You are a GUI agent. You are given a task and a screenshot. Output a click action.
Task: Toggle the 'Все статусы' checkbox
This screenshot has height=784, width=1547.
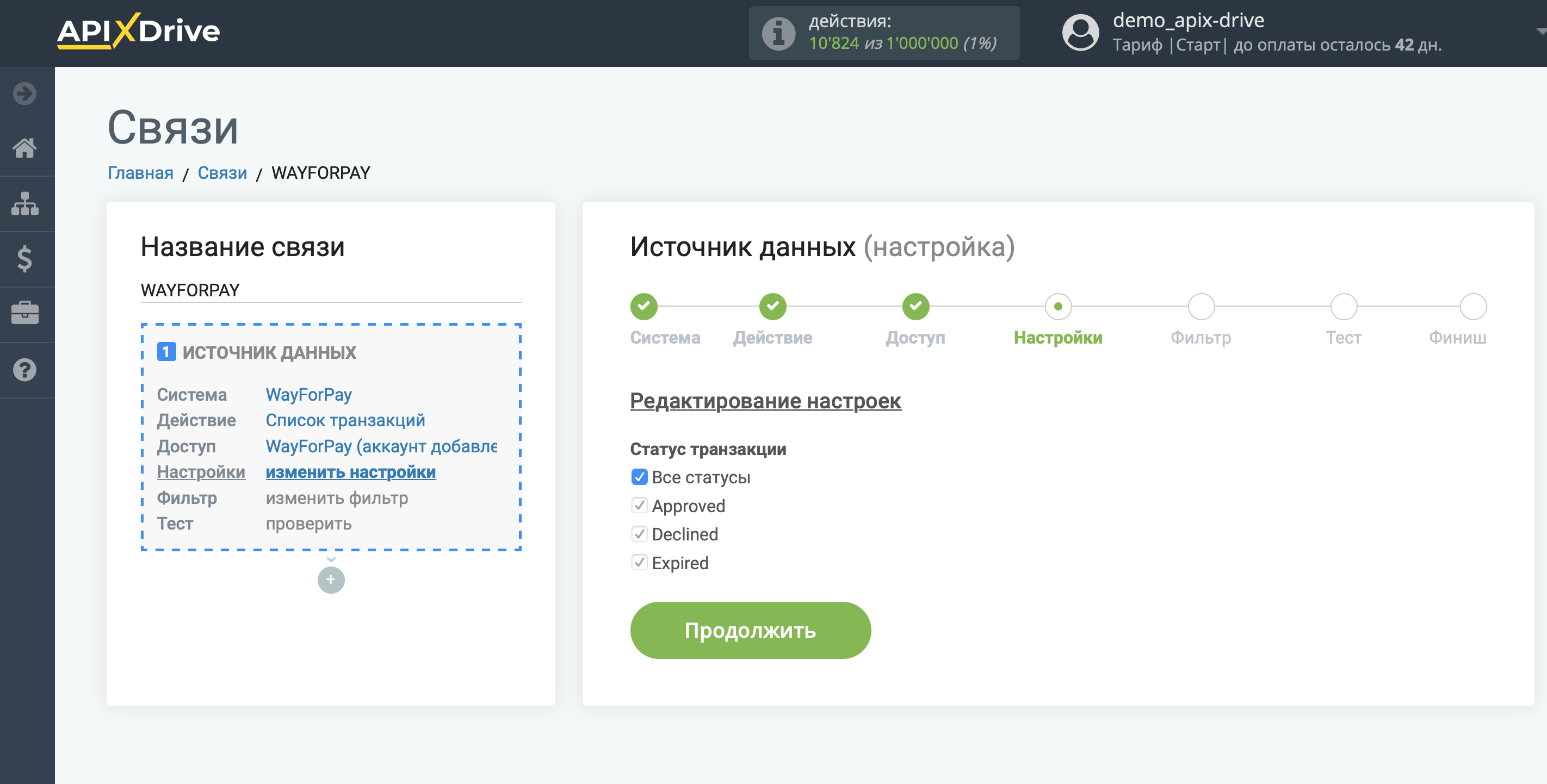[x=639, y=477]
